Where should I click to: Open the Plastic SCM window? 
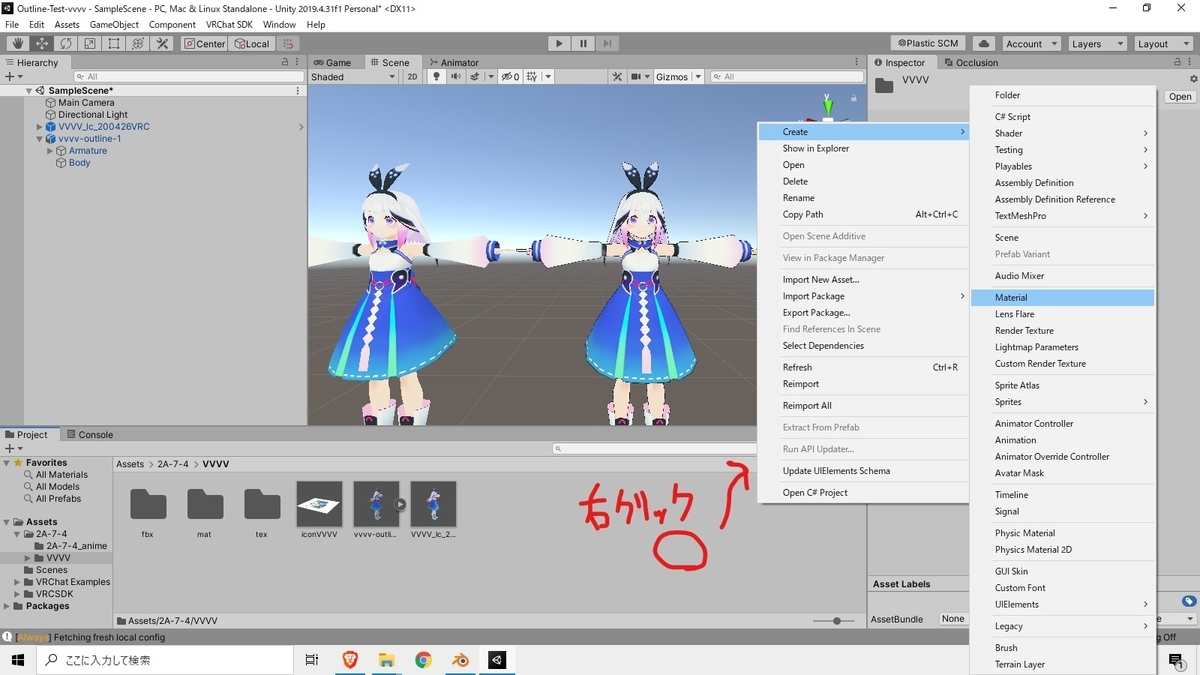point(929,44)
